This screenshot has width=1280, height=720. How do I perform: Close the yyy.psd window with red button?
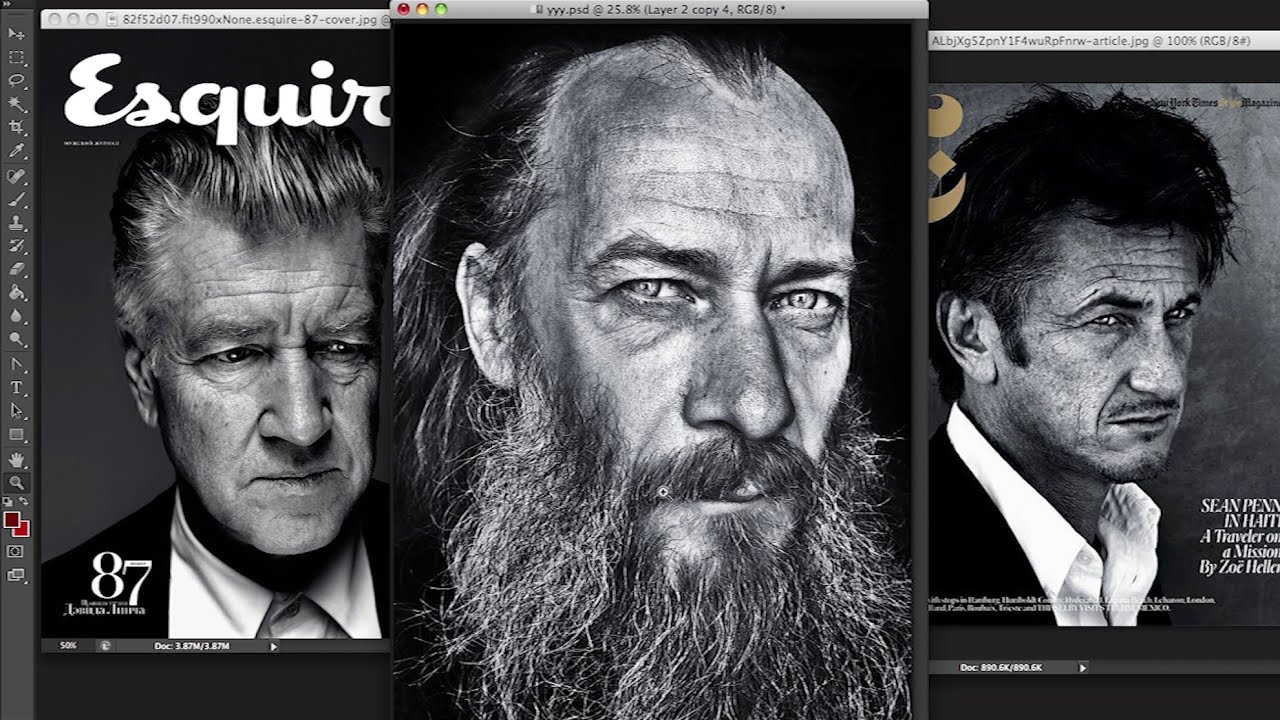point(403,9)
